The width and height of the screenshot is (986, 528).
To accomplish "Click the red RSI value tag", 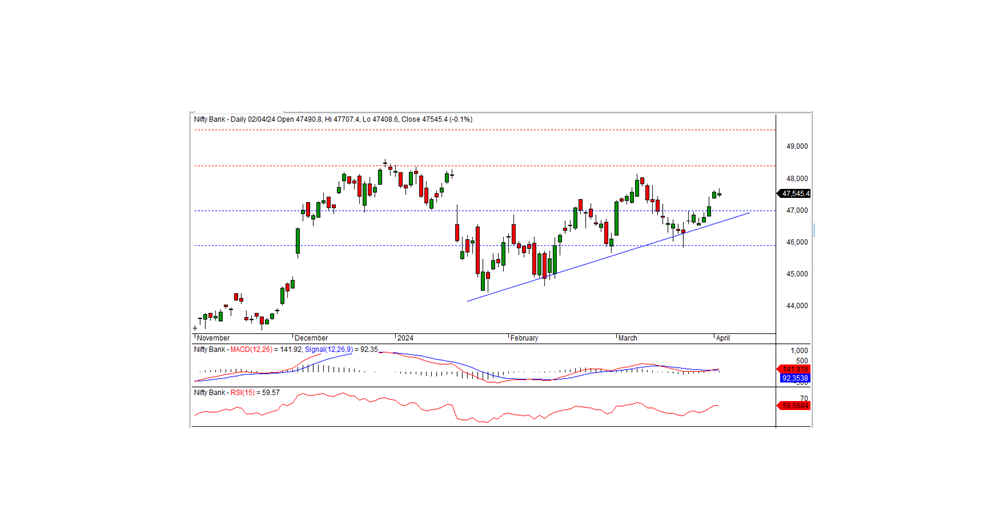I will coord(794,406).
